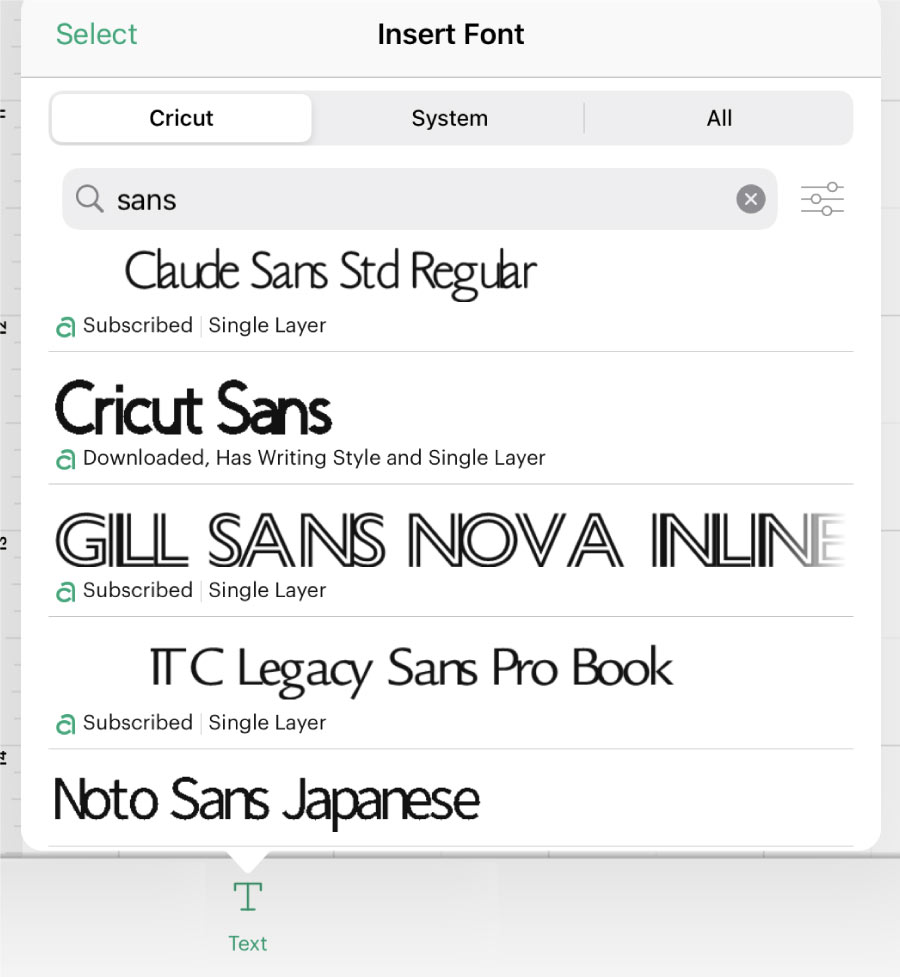Open the font filter sliders icon

point(822,199)
